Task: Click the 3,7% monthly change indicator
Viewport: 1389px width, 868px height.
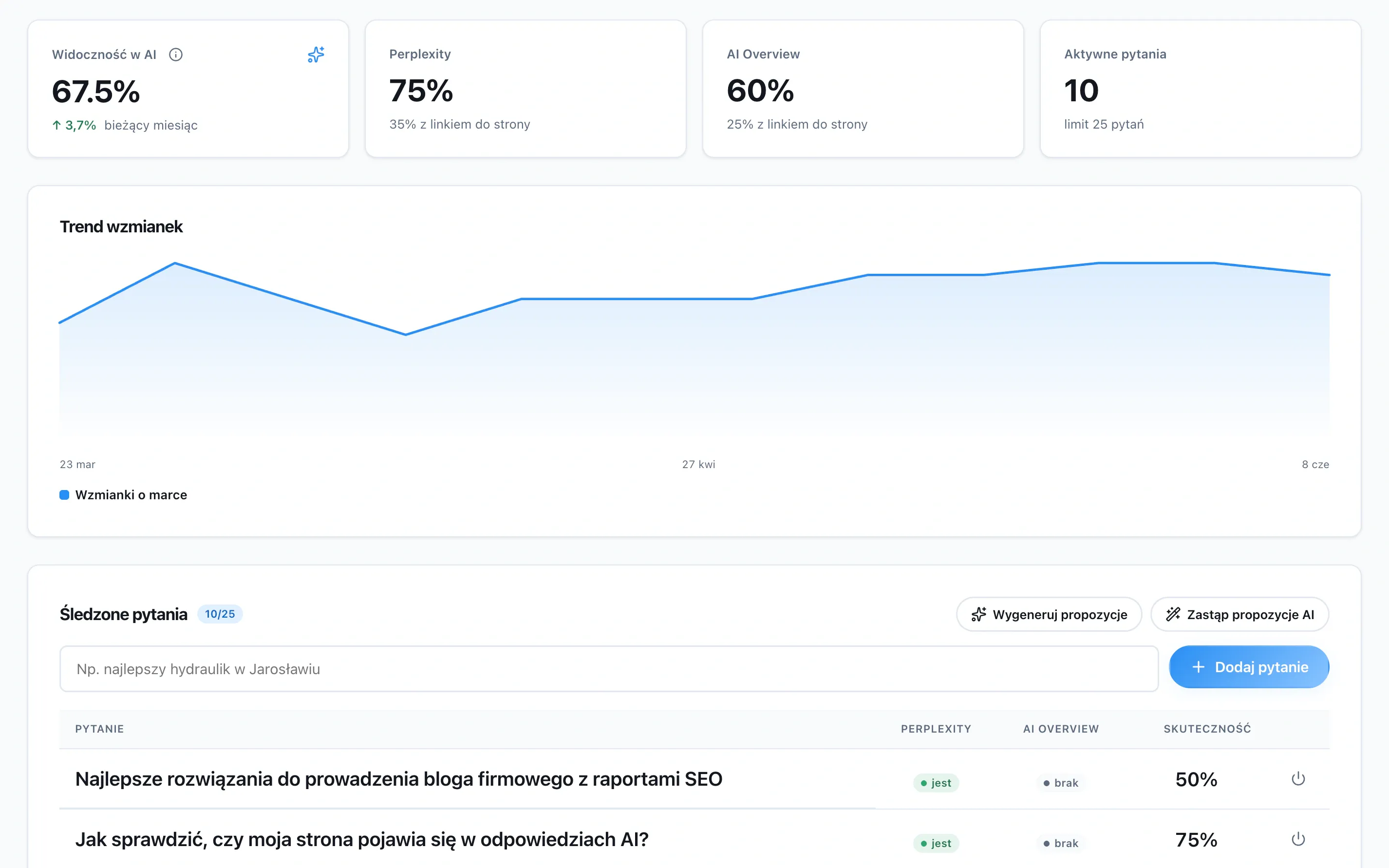Action: pyautogui.click(x=74, y=125)
